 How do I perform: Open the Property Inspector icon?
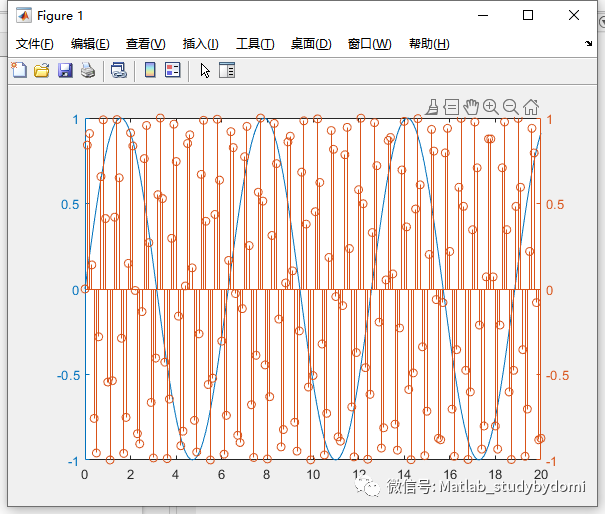click(x=227, y=70)
